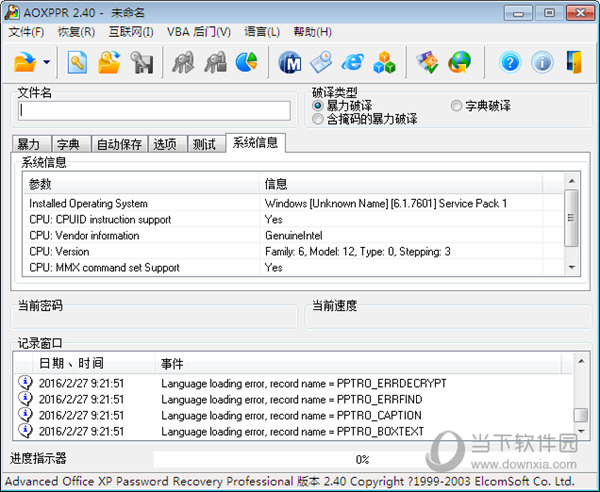Click the log window scrollbar thumb
The height and width of the screenshot is (492, 600).
pyautogui.click(x=581, y=415)
